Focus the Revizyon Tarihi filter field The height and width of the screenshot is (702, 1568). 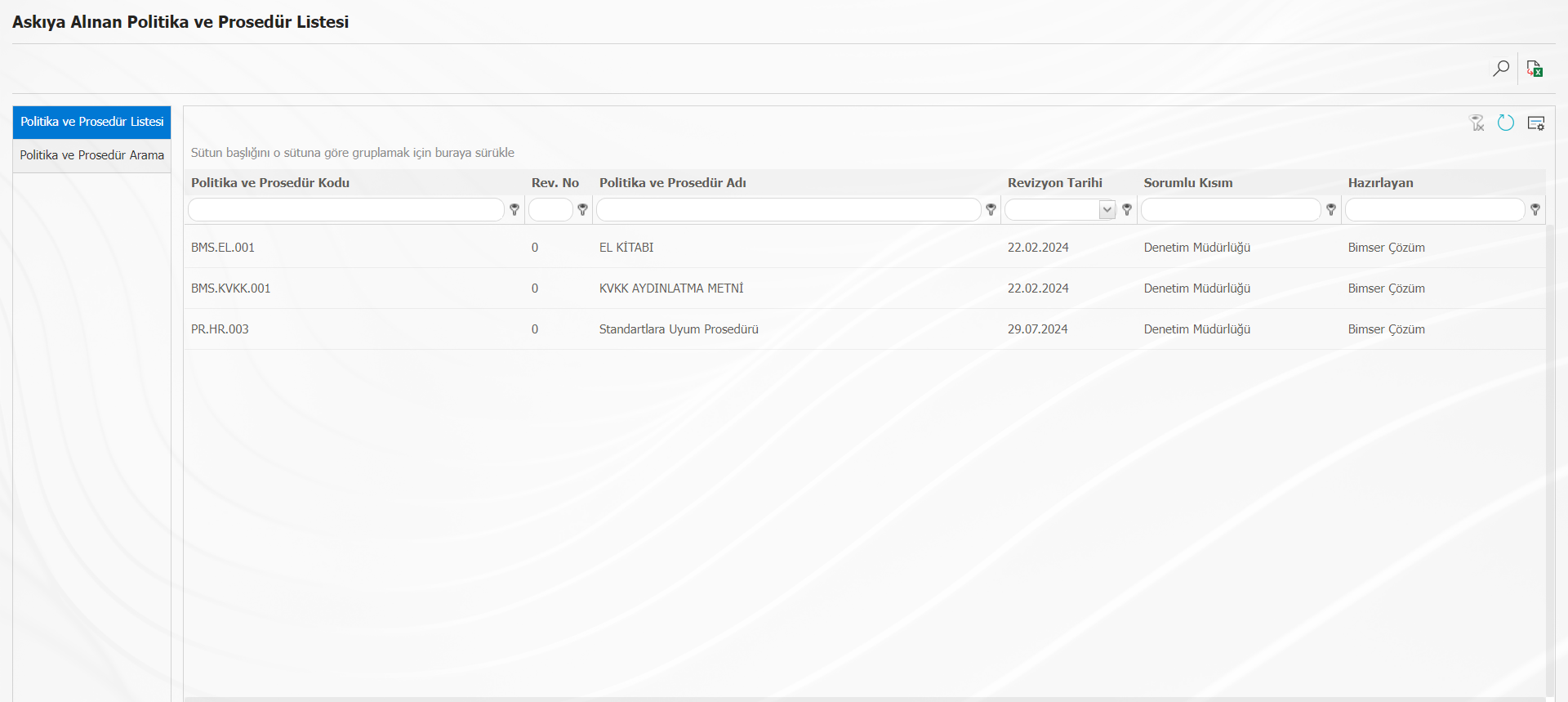click(1053, 210)
